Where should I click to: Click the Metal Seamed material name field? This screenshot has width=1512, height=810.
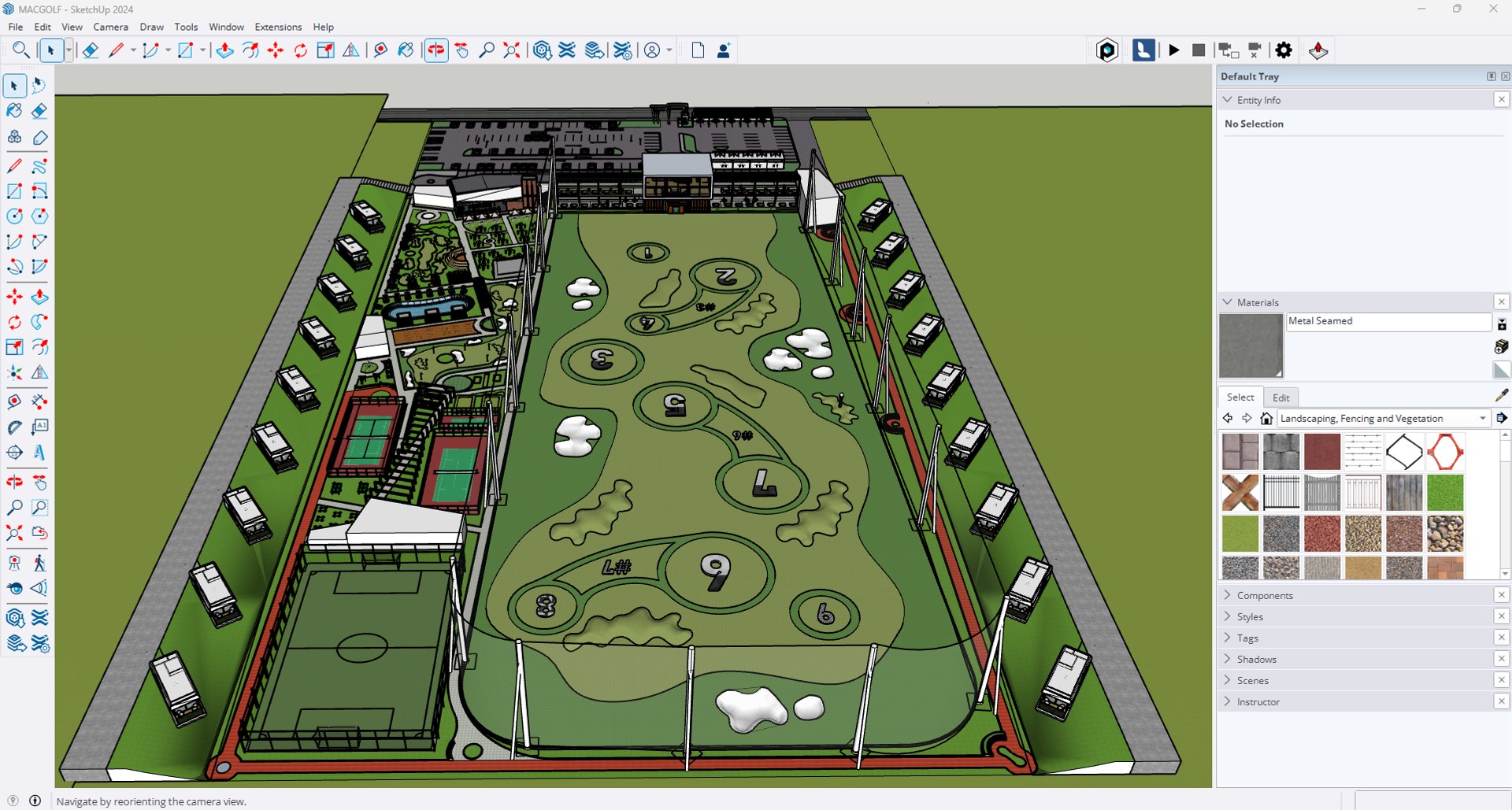pyautogui.click(x=1388, y=321)
